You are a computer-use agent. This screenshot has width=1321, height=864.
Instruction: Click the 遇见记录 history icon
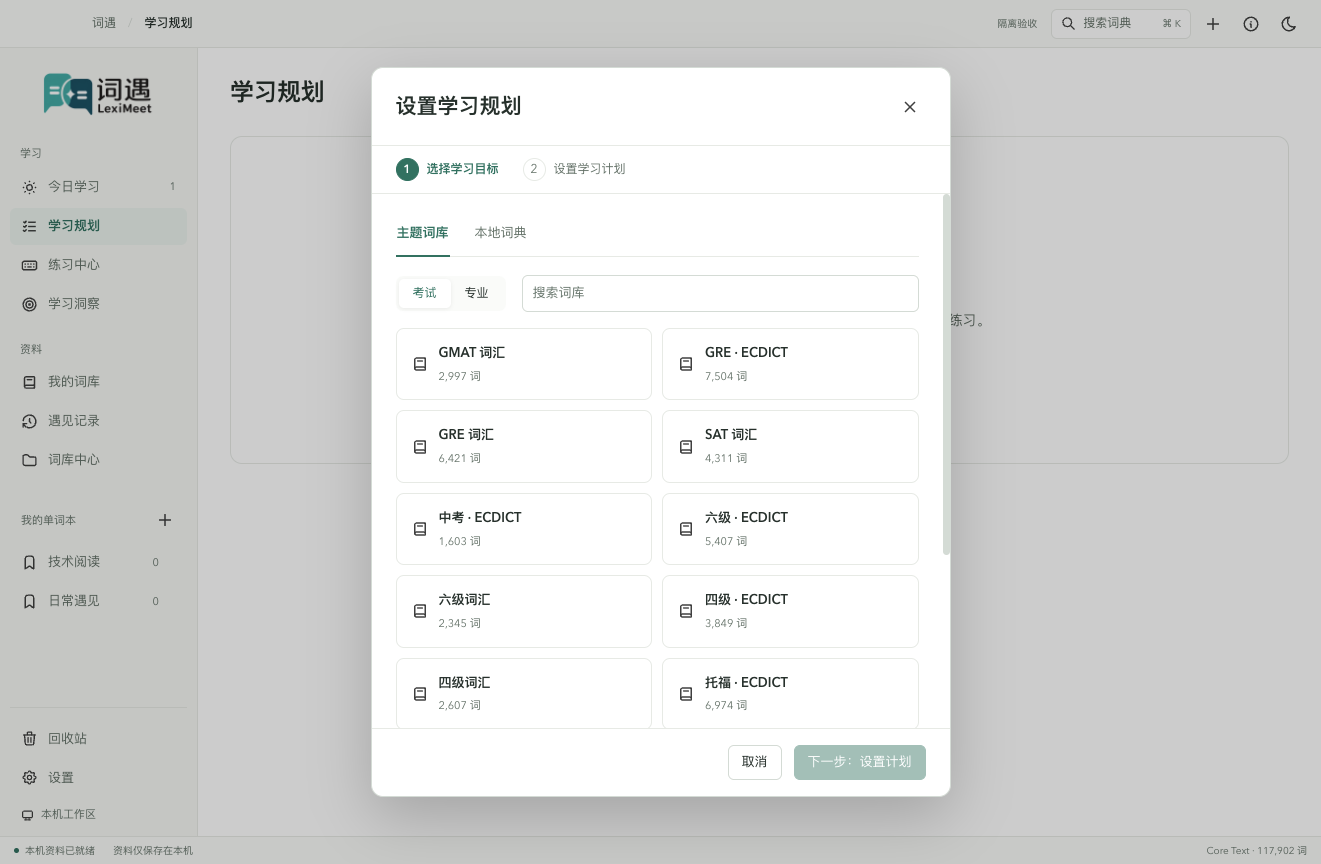click(29, 421)
